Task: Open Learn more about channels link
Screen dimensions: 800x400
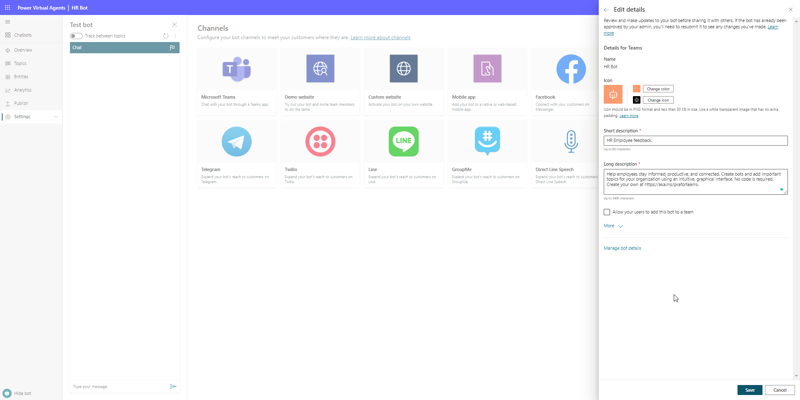Action: click(x=380, y=38)
